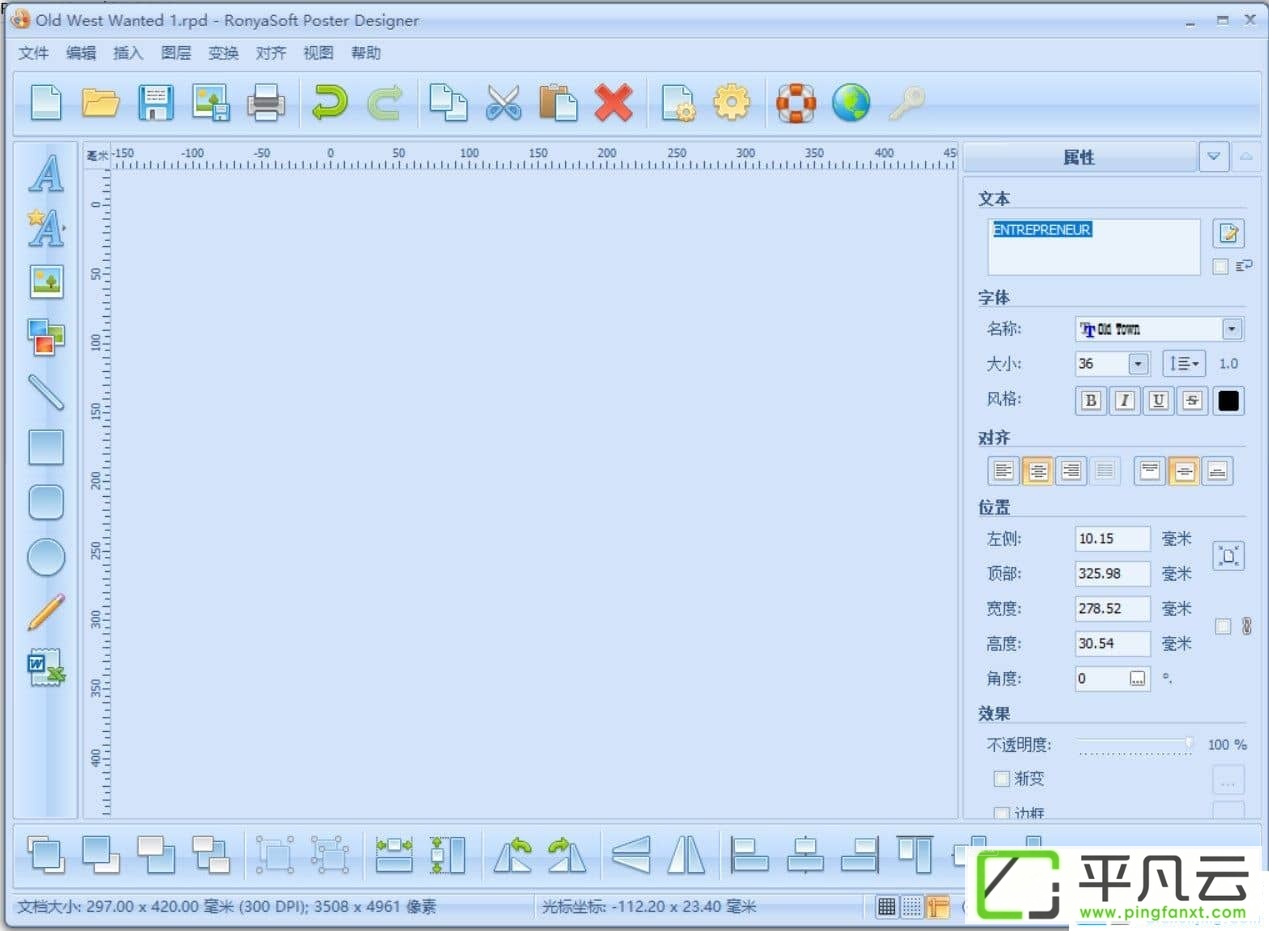This screenshot has width=1269, height=931.
Task: Open the 变换 menu
Action: (223, 53)
